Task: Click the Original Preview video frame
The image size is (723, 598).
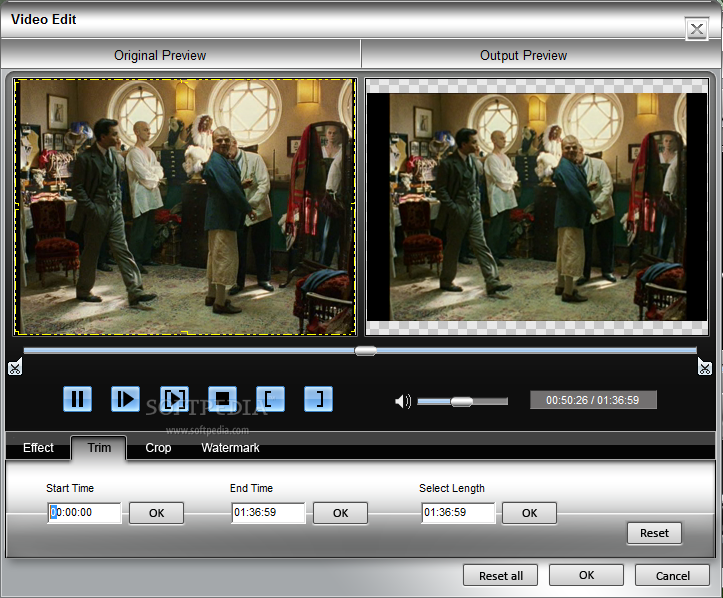Action: [185, 207]
